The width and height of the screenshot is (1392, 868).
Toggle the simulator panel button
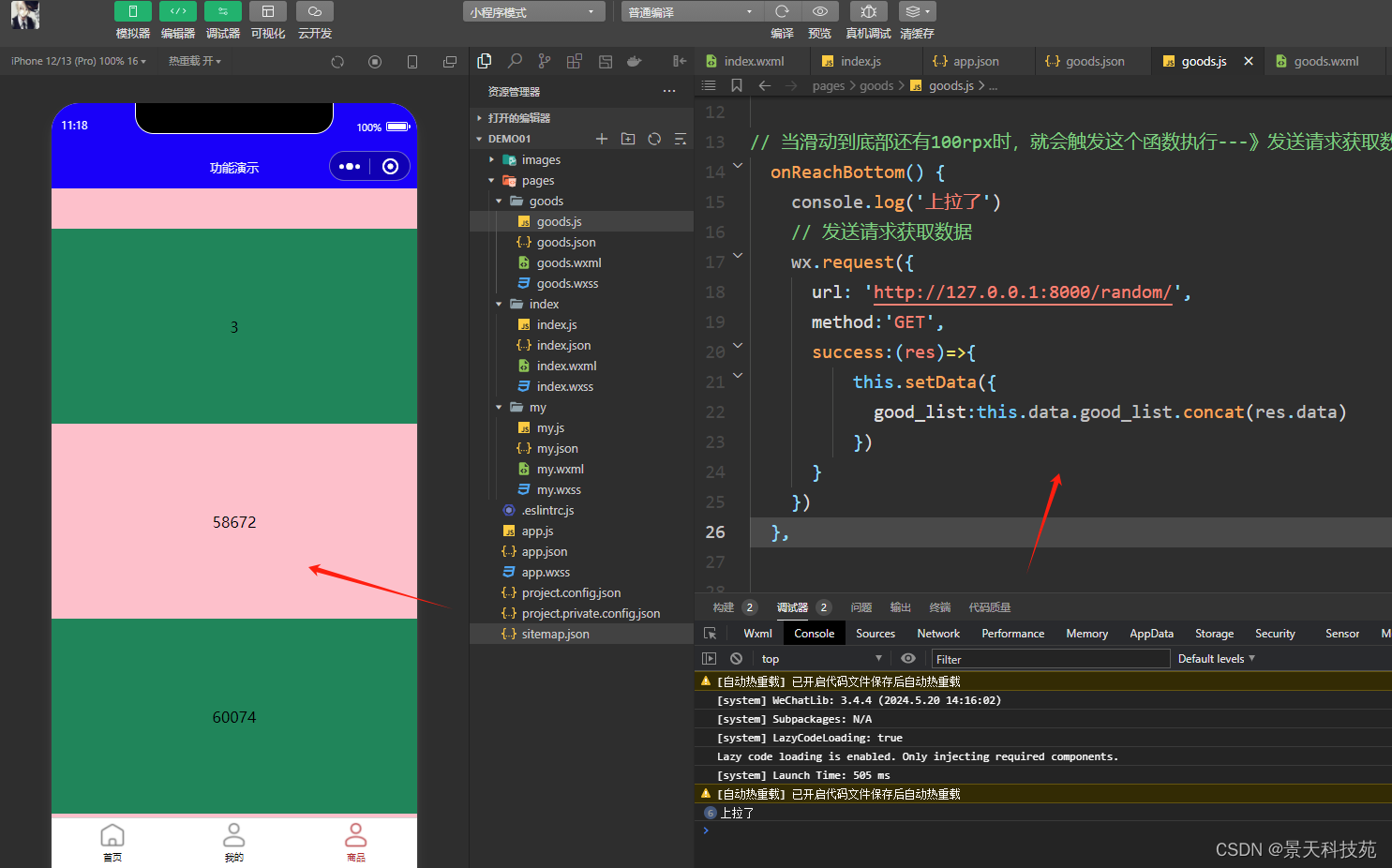132,11
